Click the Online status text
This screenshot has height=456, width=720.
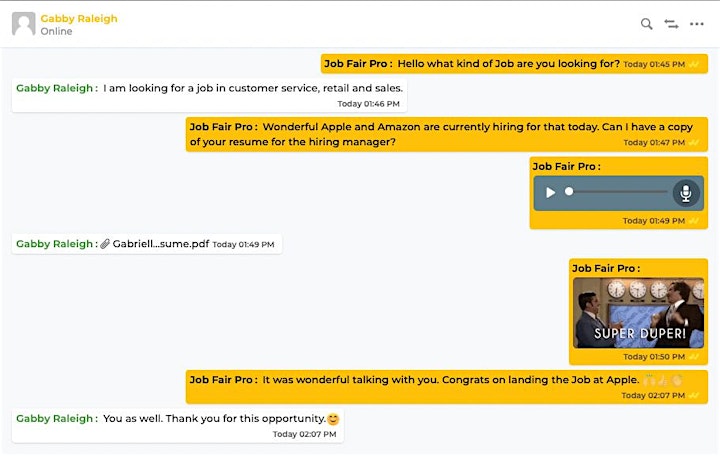tap(56, 31)
